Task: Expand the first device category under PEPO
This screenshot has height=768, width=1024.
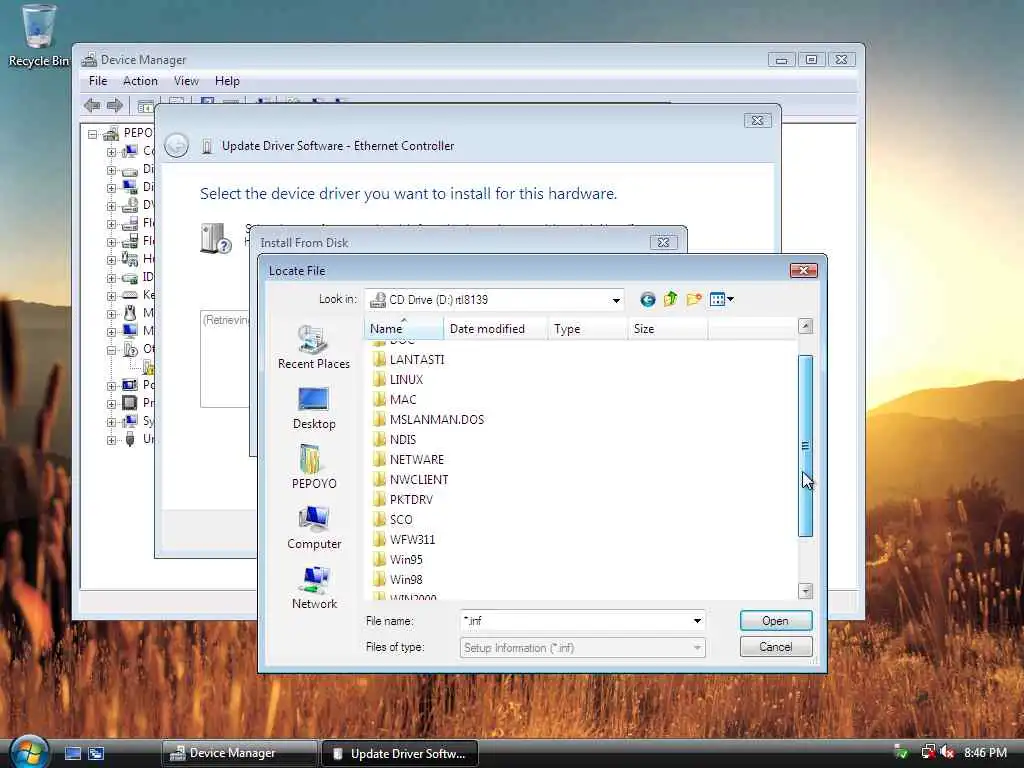Action: [112, 152]
